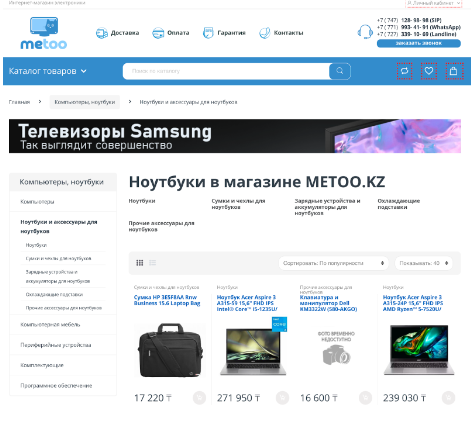
Task: Open the compare products icon
Action: [404, 71]
